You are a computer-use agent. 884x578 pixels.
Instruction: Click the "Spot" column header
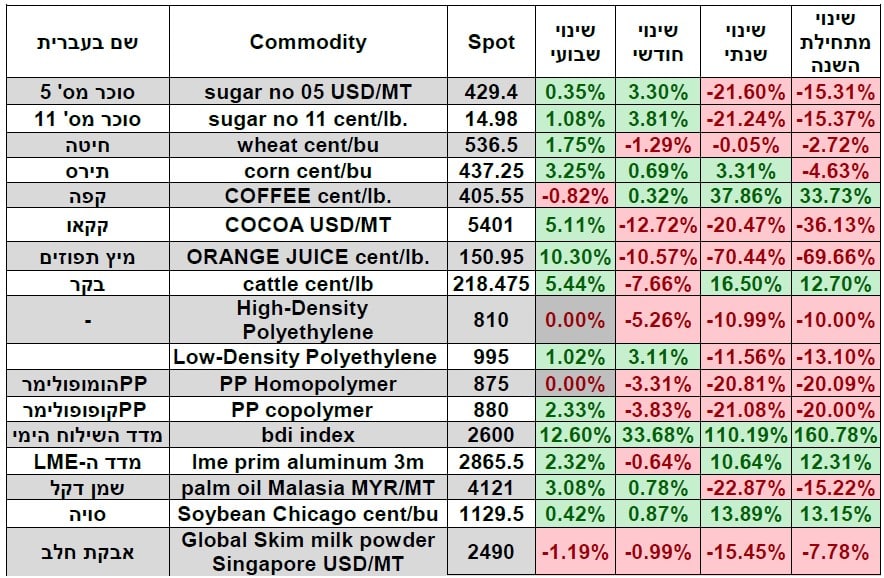pos(492,42)
